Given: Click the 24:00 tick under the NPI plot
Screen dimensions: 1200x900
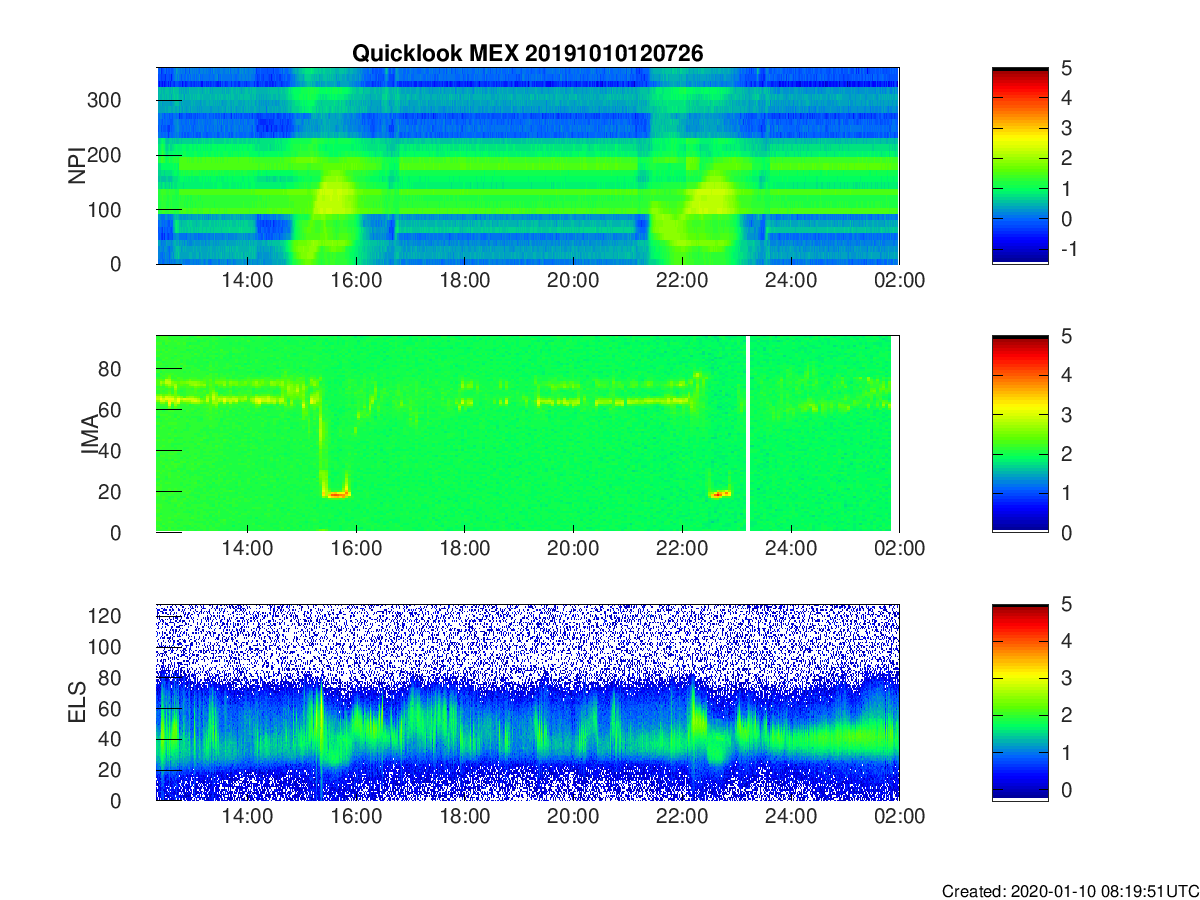Looking at the screenshot, I should (790, 281).
